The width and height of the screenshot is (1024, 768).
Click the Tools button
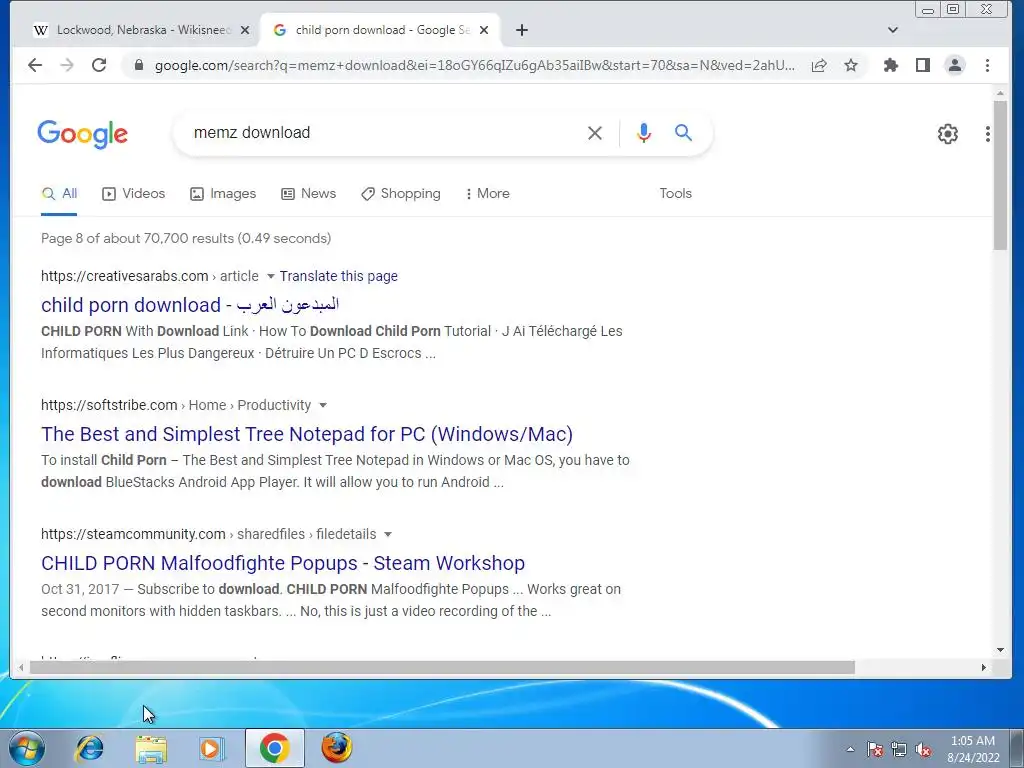675,194
